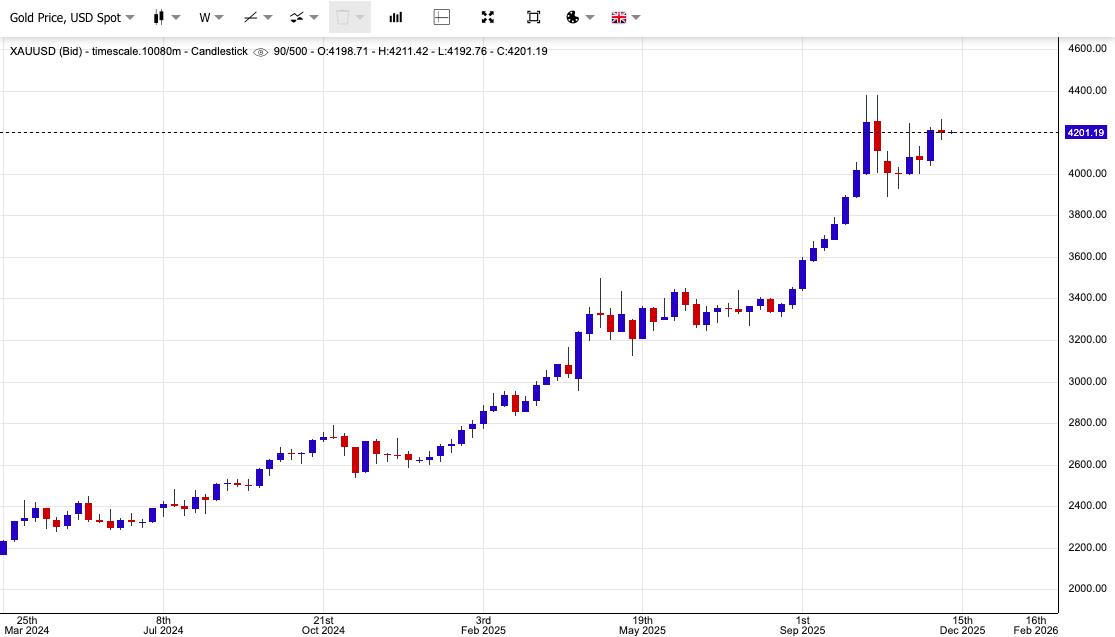Open the indicators dropdown
This screenshot has width=1115, height=637.
point(303,17)
